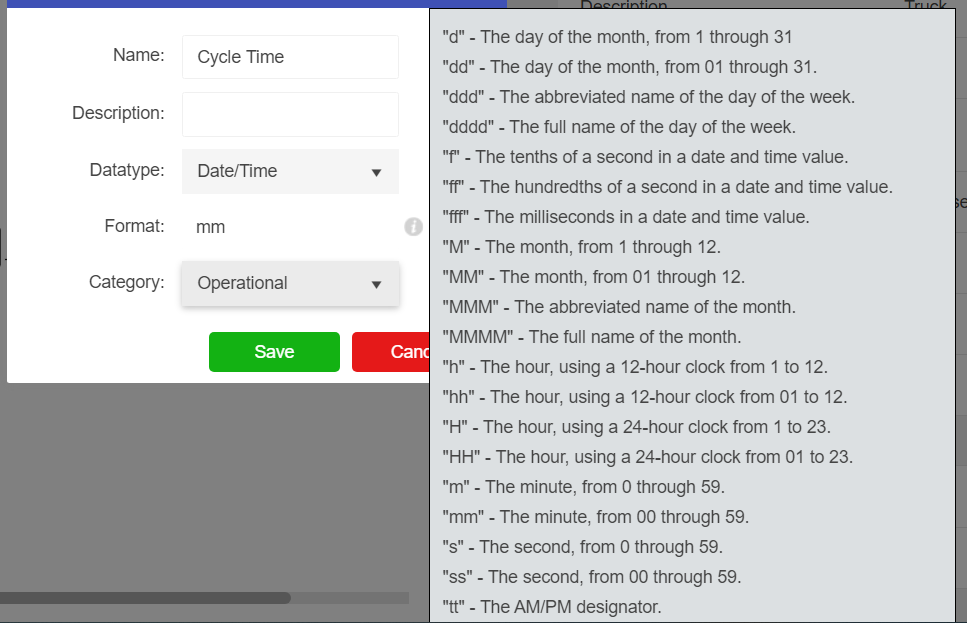The height and width of the screenshot is (623, 967).
Task: Click the "tt" AM/PM designator tooltip line
Action: pyautogui.click(x=551, y=607)
